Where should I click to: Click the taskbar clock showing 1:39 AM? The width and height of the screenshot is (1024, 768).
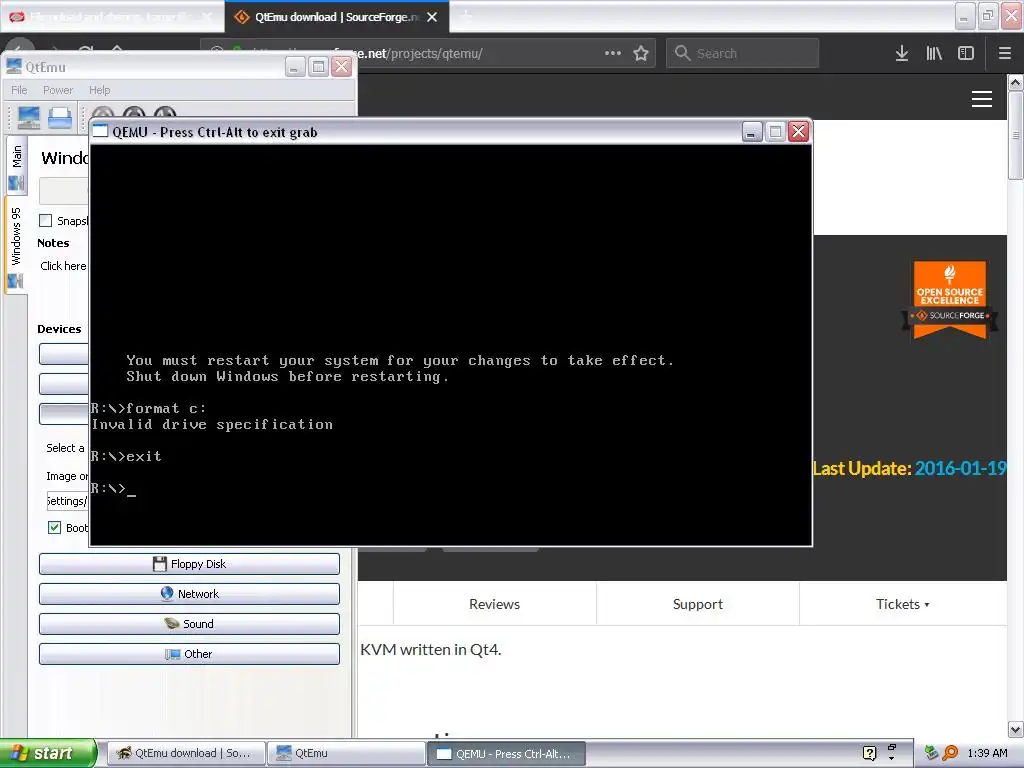point(987,753)
